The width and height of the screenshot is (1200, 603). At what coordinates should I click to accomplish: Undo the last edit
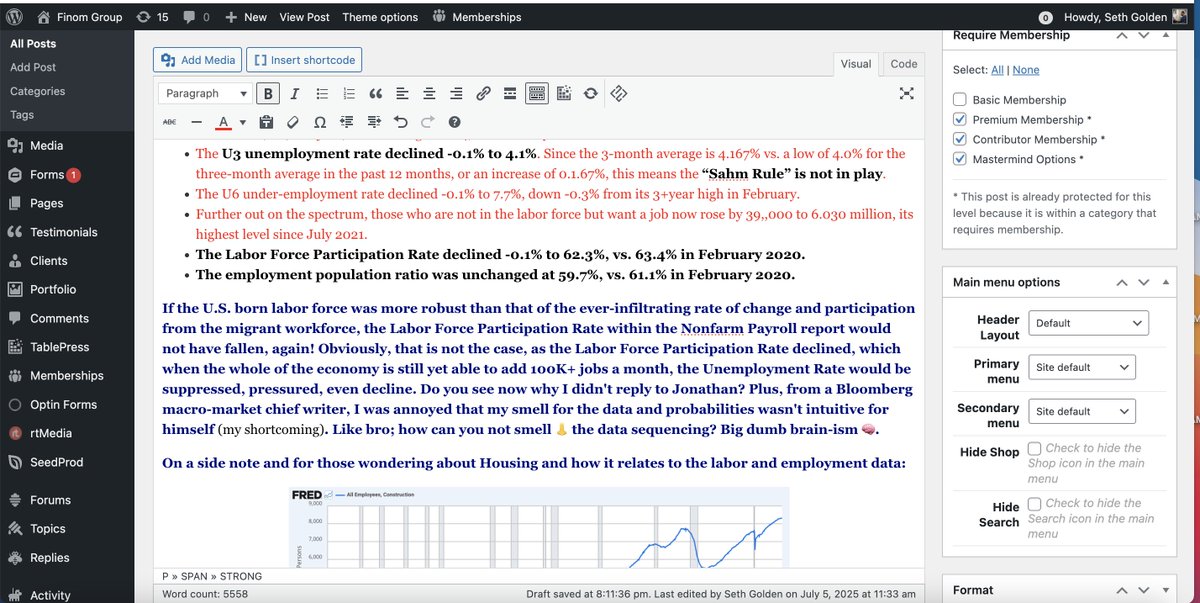(x=401, y=122)
